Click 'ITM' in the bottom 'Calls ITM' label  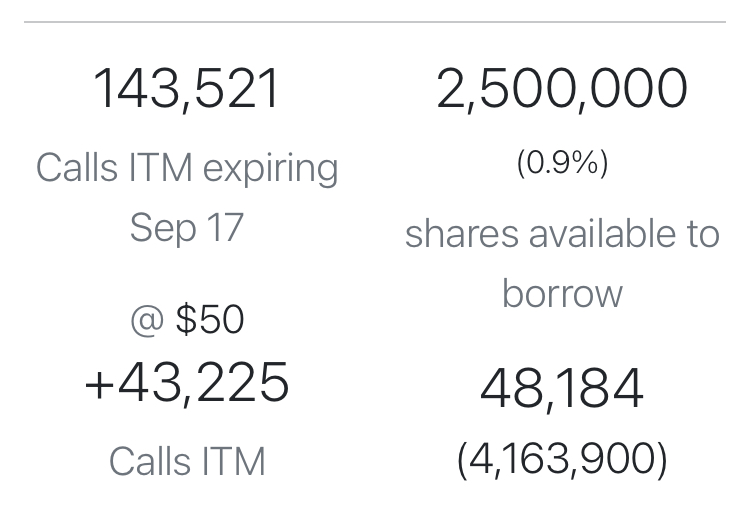230,461
